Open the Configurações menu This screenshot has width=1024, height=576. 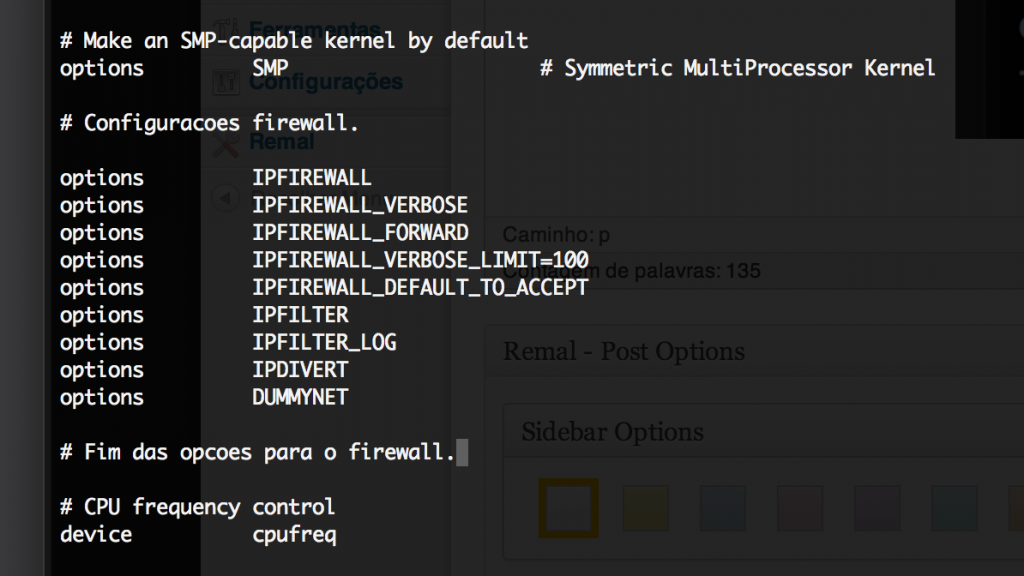coord(326,82)
